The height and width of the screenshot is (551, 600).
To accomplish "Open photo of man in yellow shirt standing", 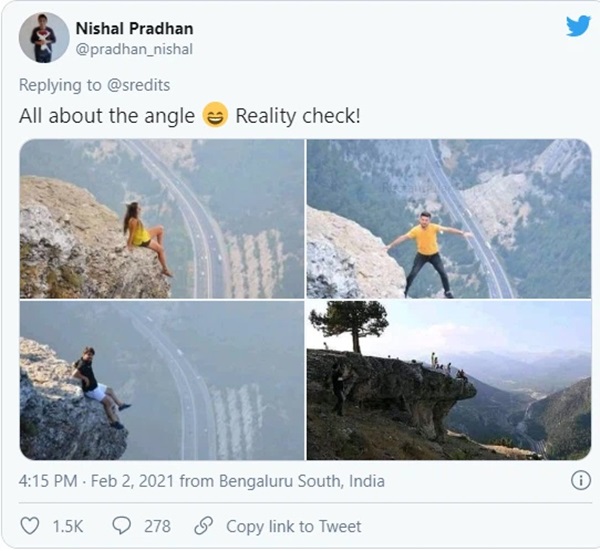I will (x=448, y=219).
